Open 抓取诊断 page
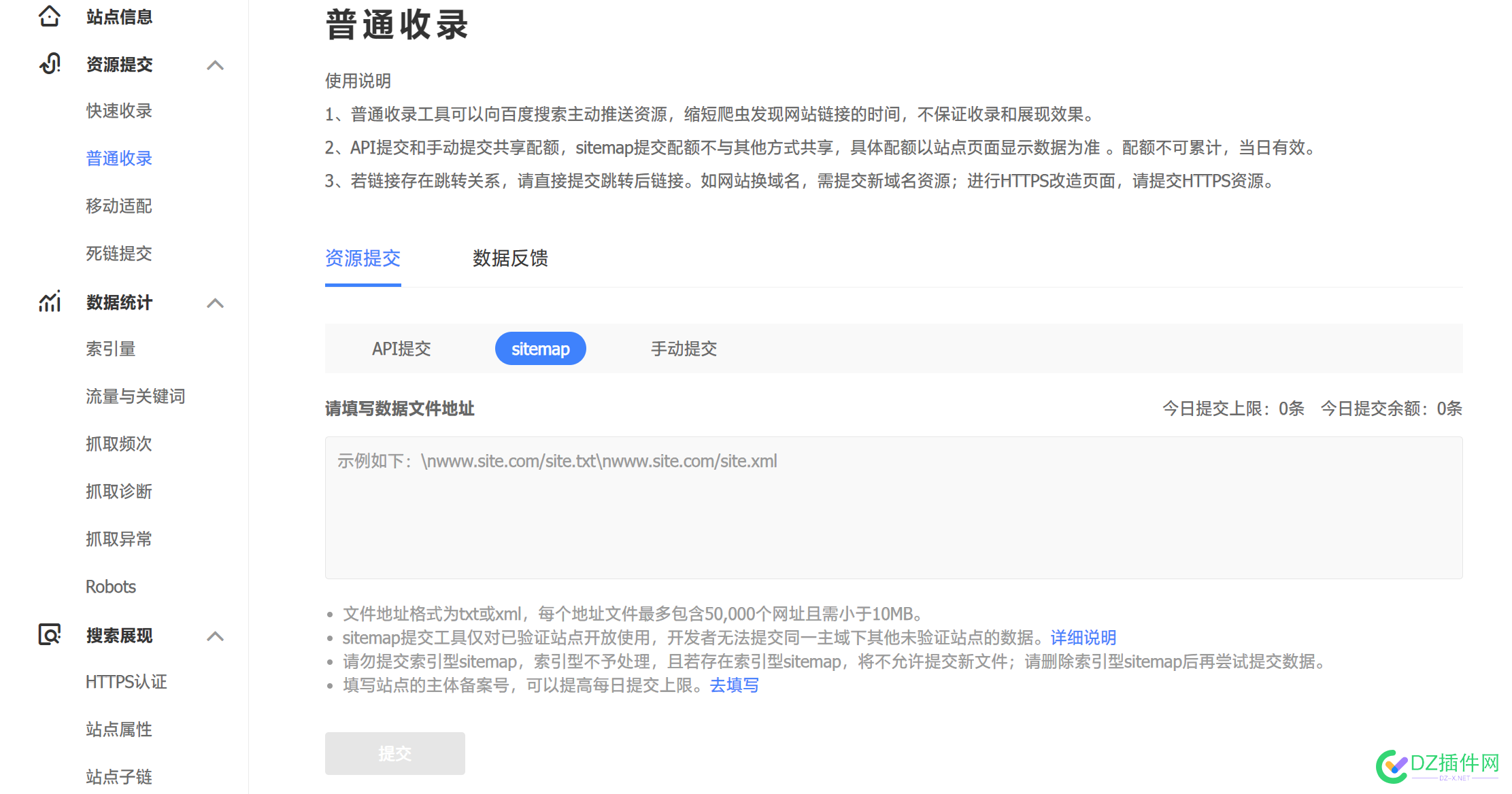The width and height of the screenshot is (1512, 794). (119, 491)
